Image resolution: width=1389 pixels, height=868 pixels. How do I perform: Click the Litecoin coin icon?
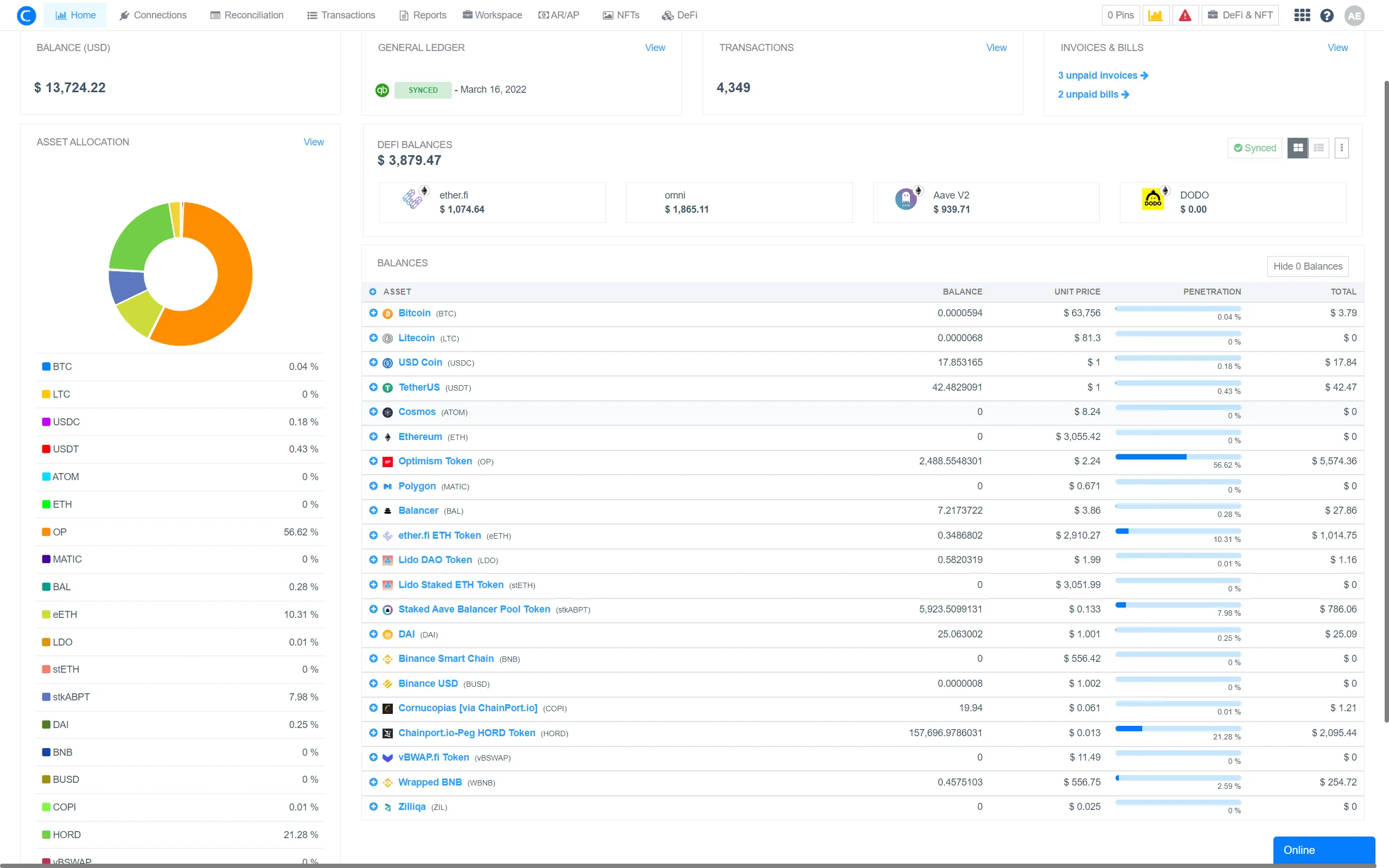tap(387, 339)
